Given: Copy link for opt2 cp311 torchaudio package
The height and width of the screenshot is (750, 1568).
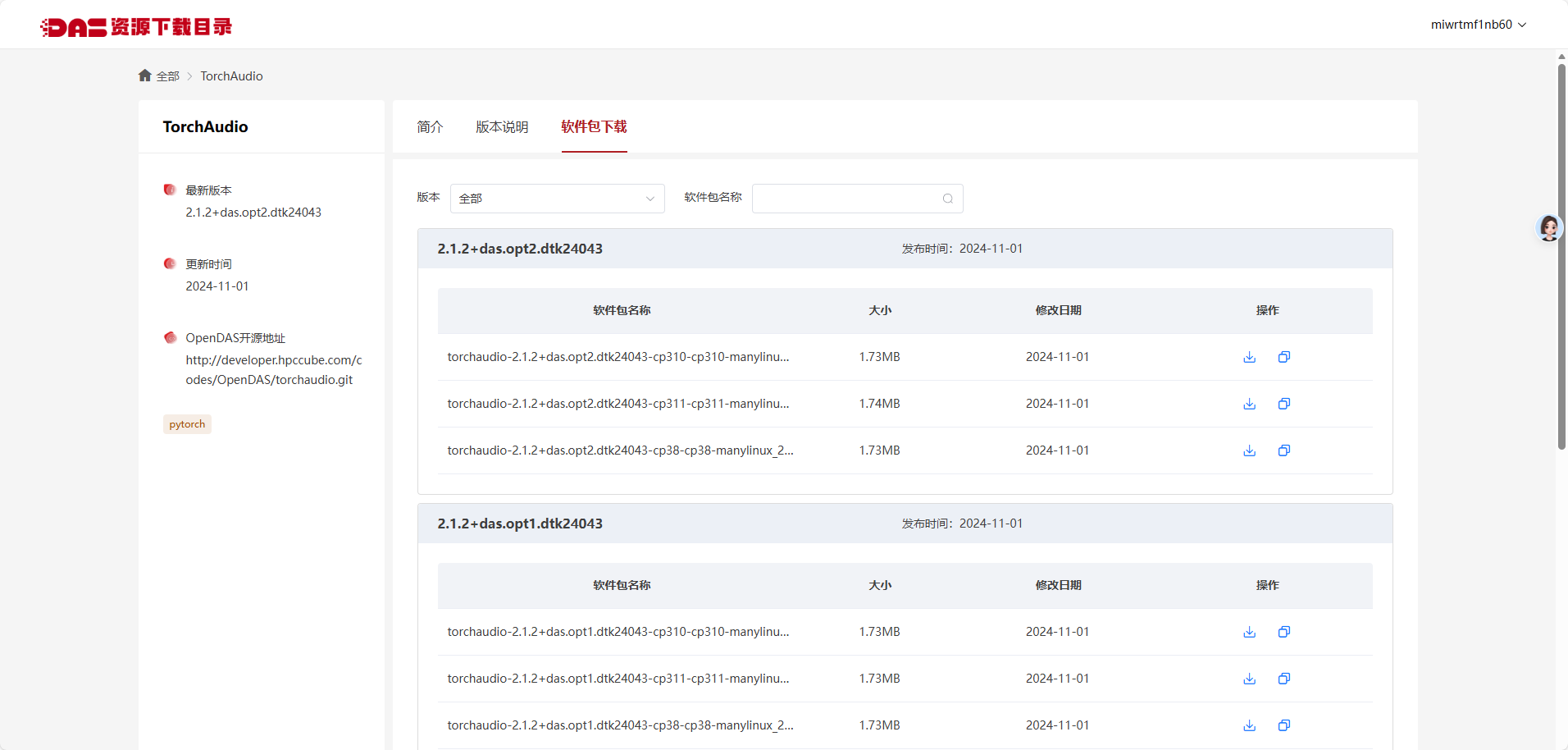Looking at the screenshot, I should click(x=1284, y=404).
